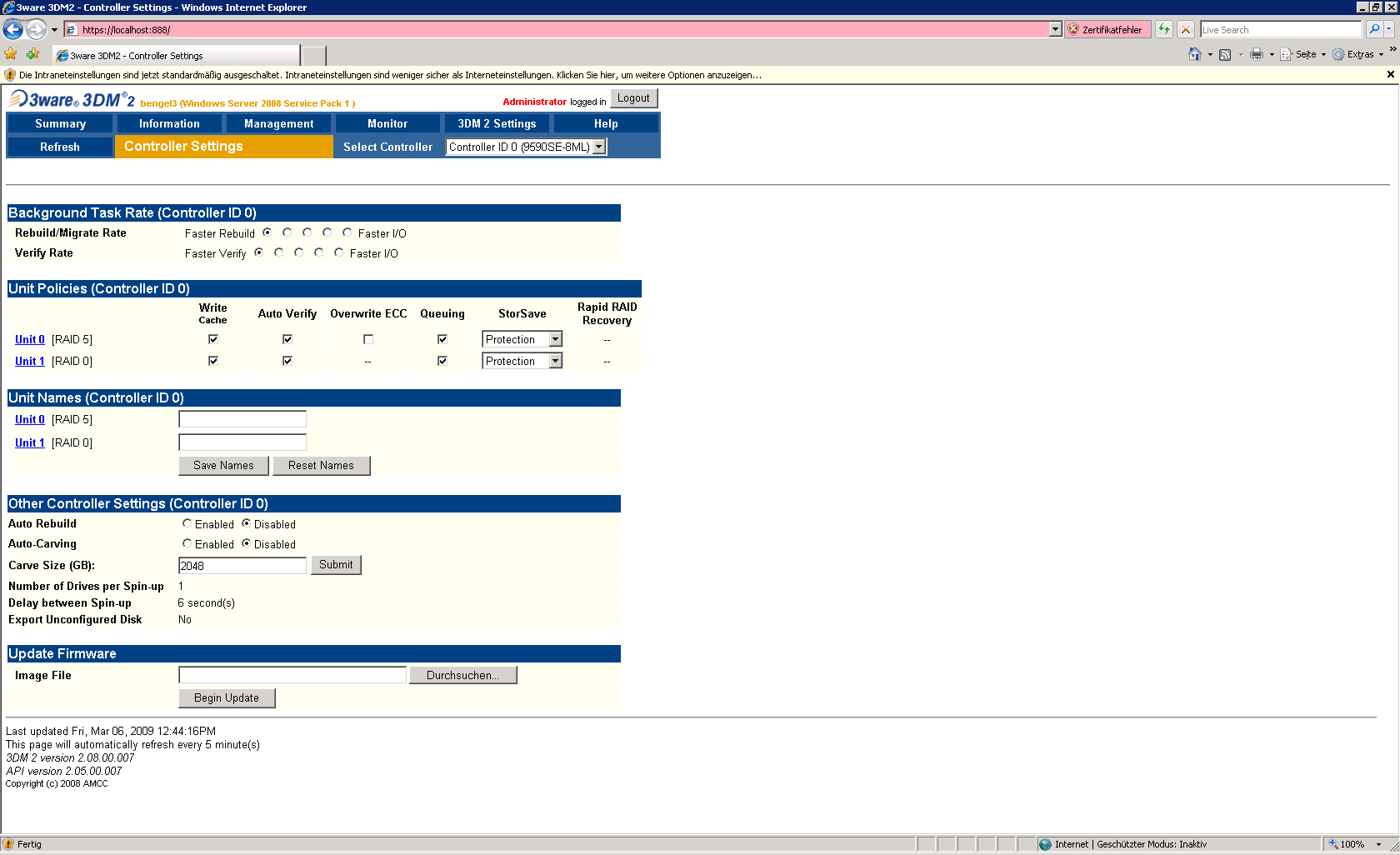The height and width of the screenshot is (855, 1400).
Task: Toggle Overwrite ECC for Unit 0
Action: click(x=368, y=339)
